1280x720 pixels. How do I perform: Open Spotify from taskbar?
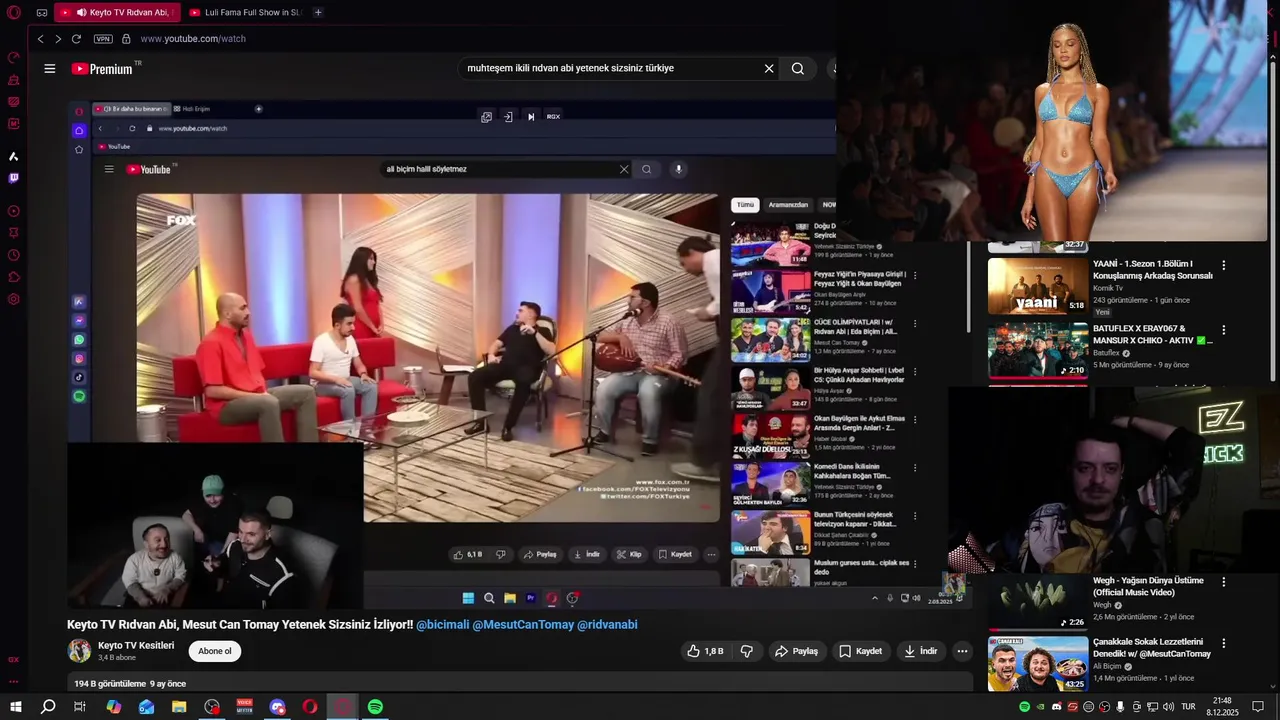point(375,707)
